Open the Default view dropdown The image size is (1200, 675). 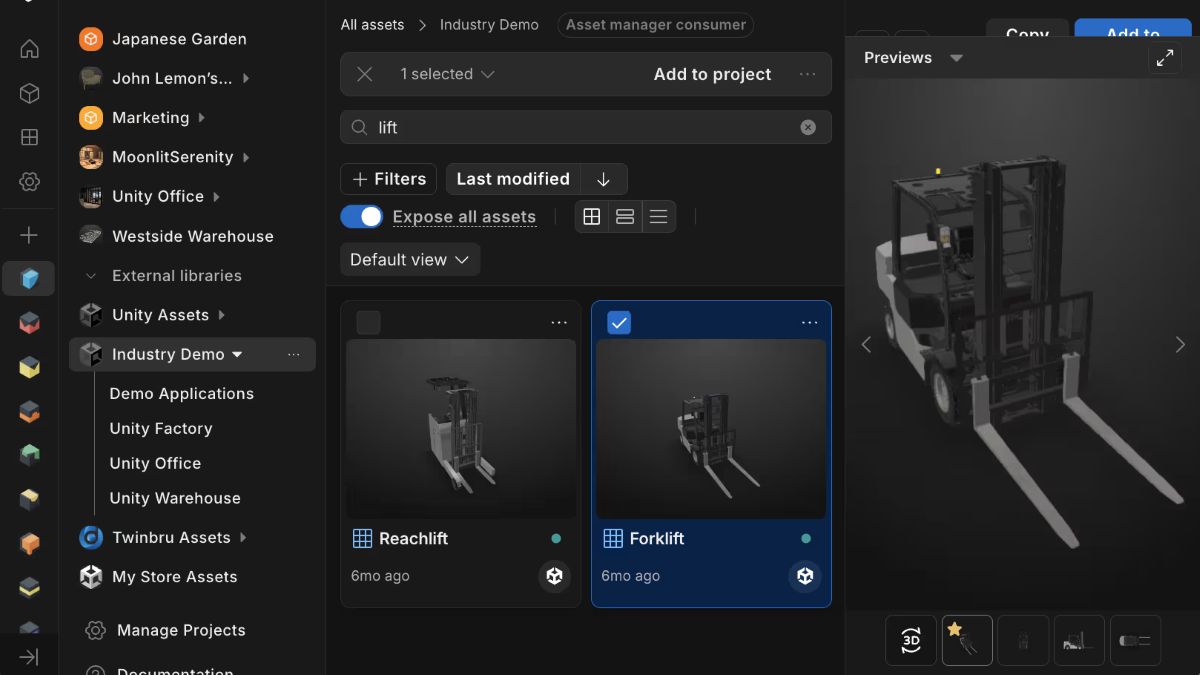[410, 259]
